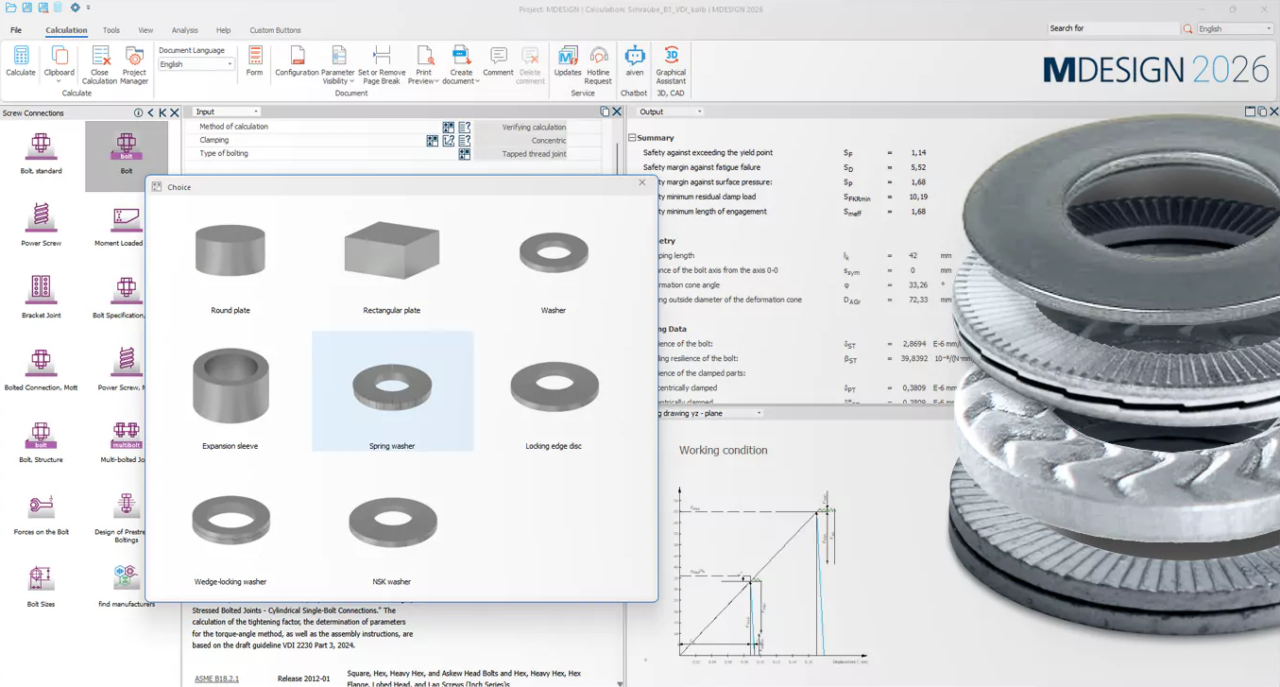
Task: Select Bolt, standard module
Action: 41,153
